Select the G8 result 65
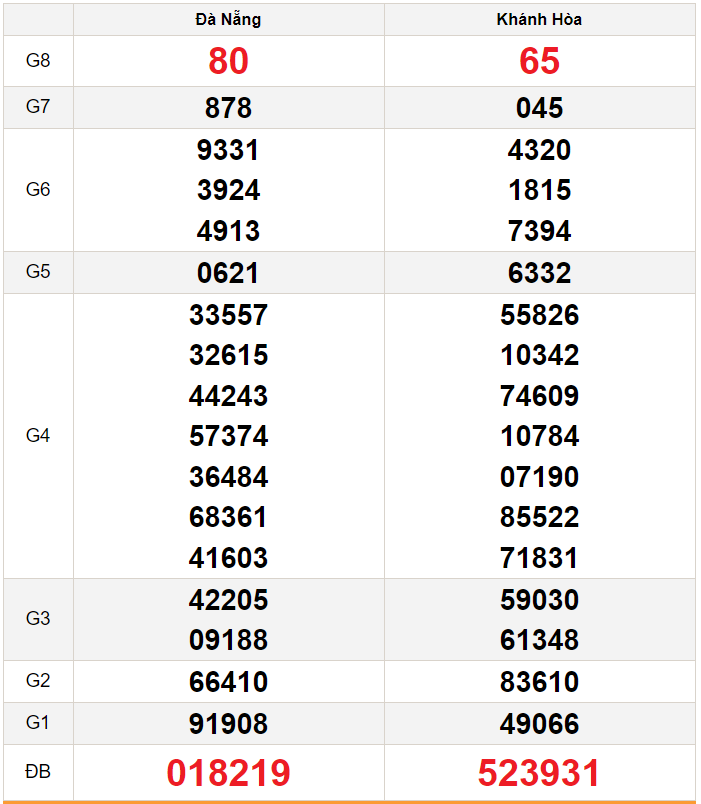This screenshot has height=804, width=701. [539, 61]
